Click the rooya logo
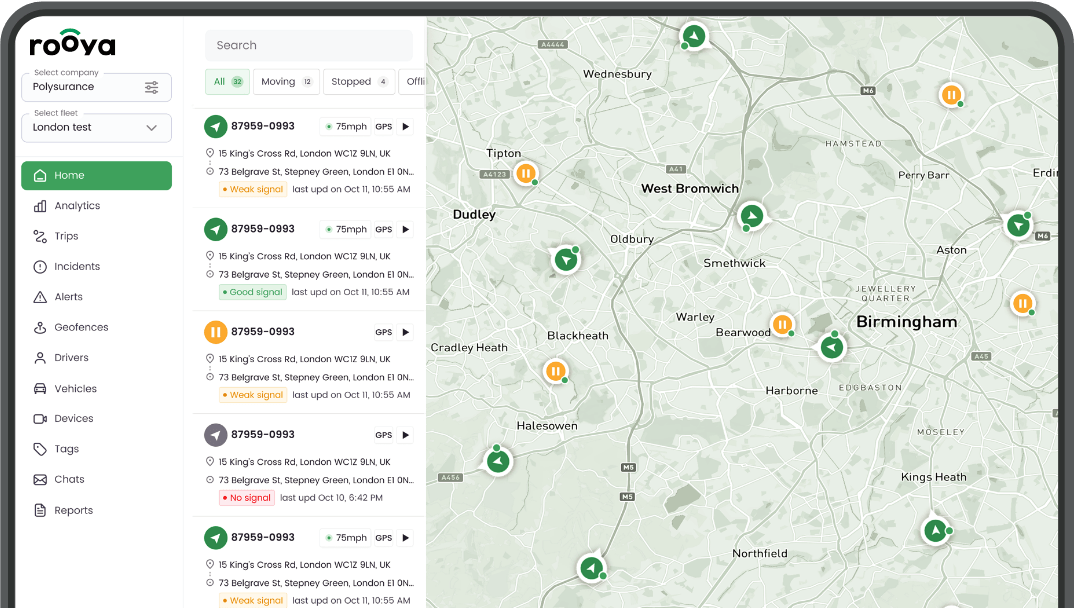Image resolution: width=1074 pixels, height=608 pixels. point(73,42)
